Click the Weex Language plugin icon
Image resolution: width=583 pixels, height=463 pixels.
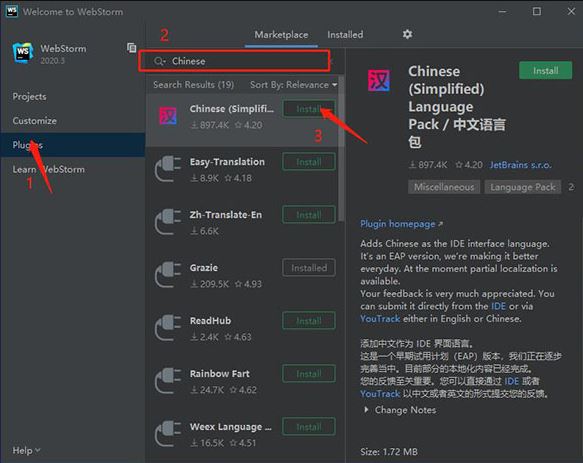tap(168, 434)
